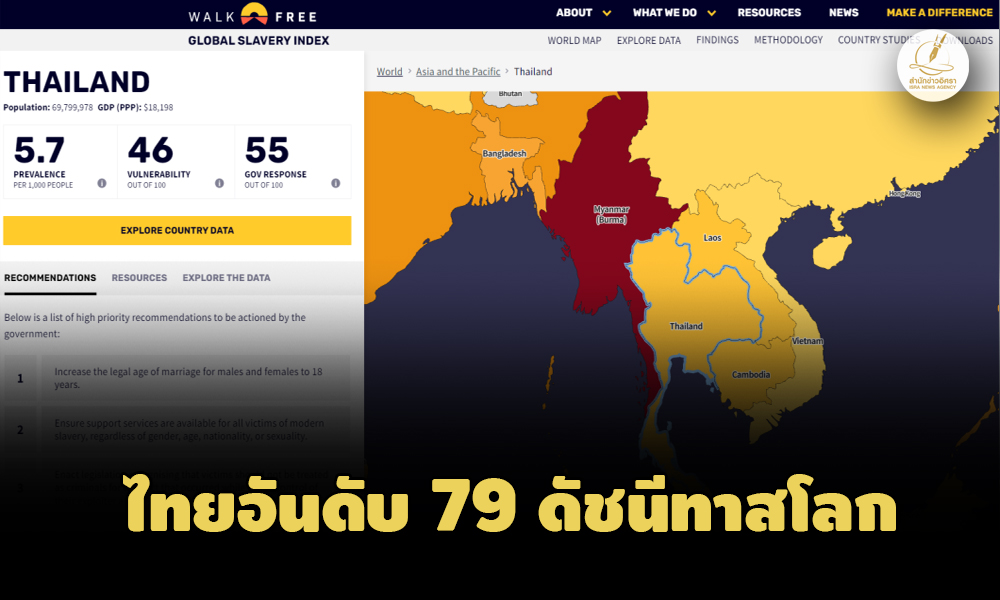This screenshot has height=600, width=1000.
Task: Open the Vulnerability info icon
Action: (219, 183)
